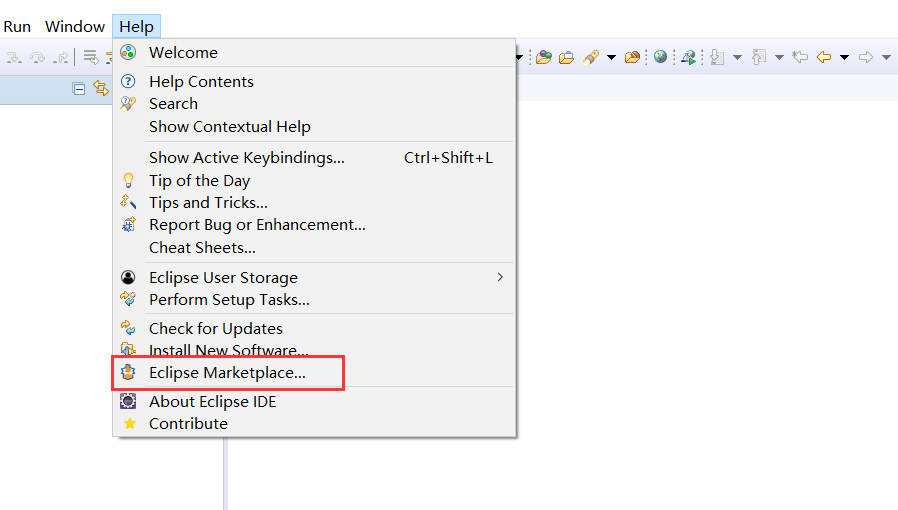Click the globe with green play icon
The width and height of the screenshot is (898, 510).
pyautogui.click(x=689, y=57)
